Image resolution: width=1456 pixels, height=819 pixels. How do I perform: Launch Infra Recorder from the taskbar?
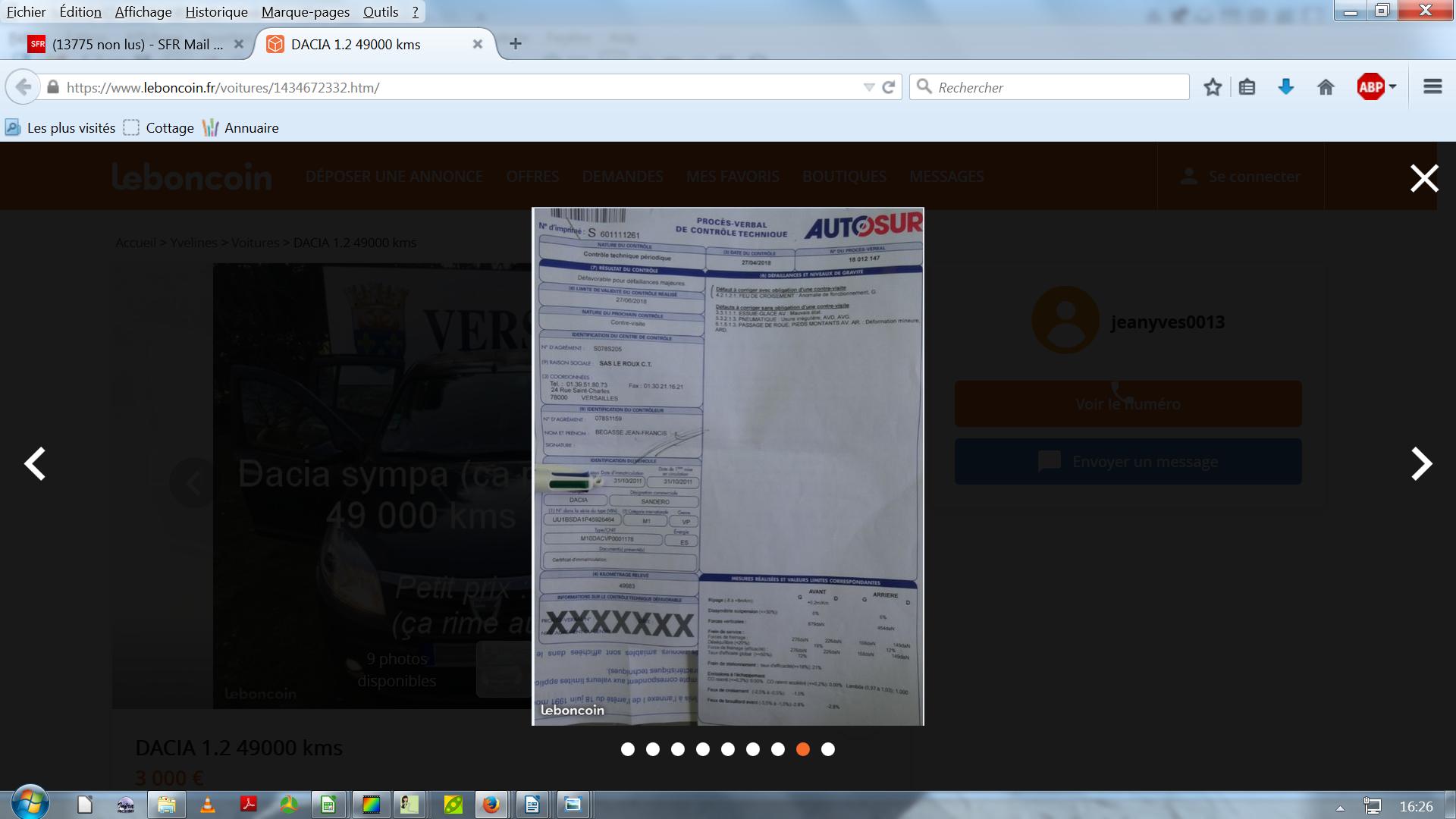[x=125, y=805]
